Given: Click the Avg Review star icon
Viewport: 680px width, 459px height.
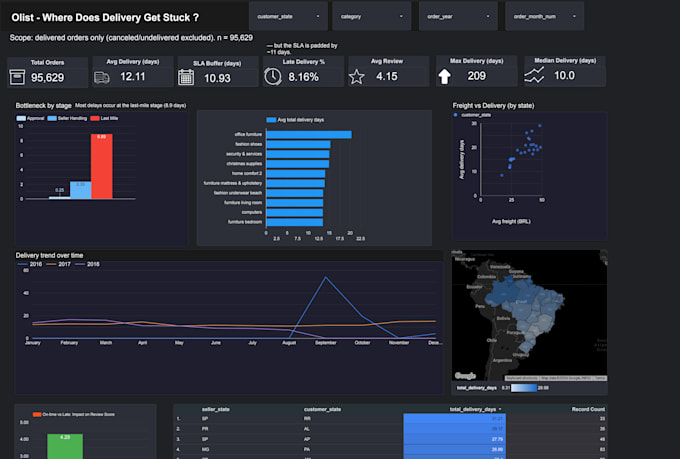Looking at the screenshot, I should click(x=356, y=77).
